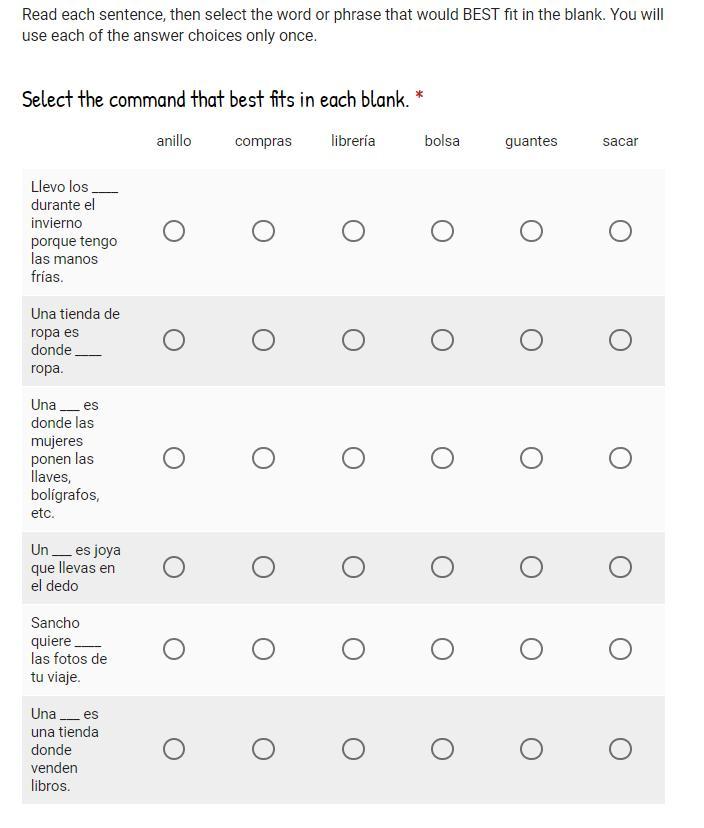This screenshot has width=704, height=828.
Task: Pick sacar for 'Una tienda de ropa' row
Action: pos(620,340)
